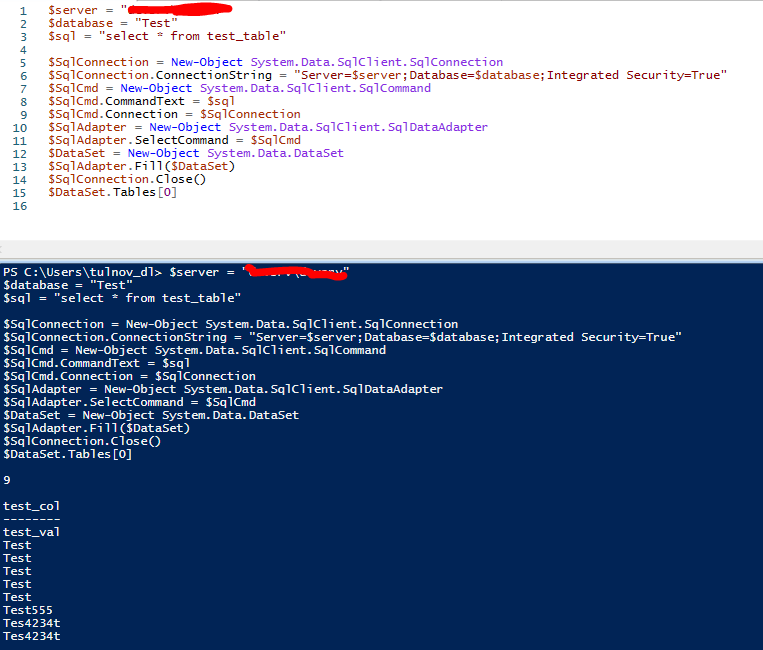Click the Test555 output row

point(28,610)
